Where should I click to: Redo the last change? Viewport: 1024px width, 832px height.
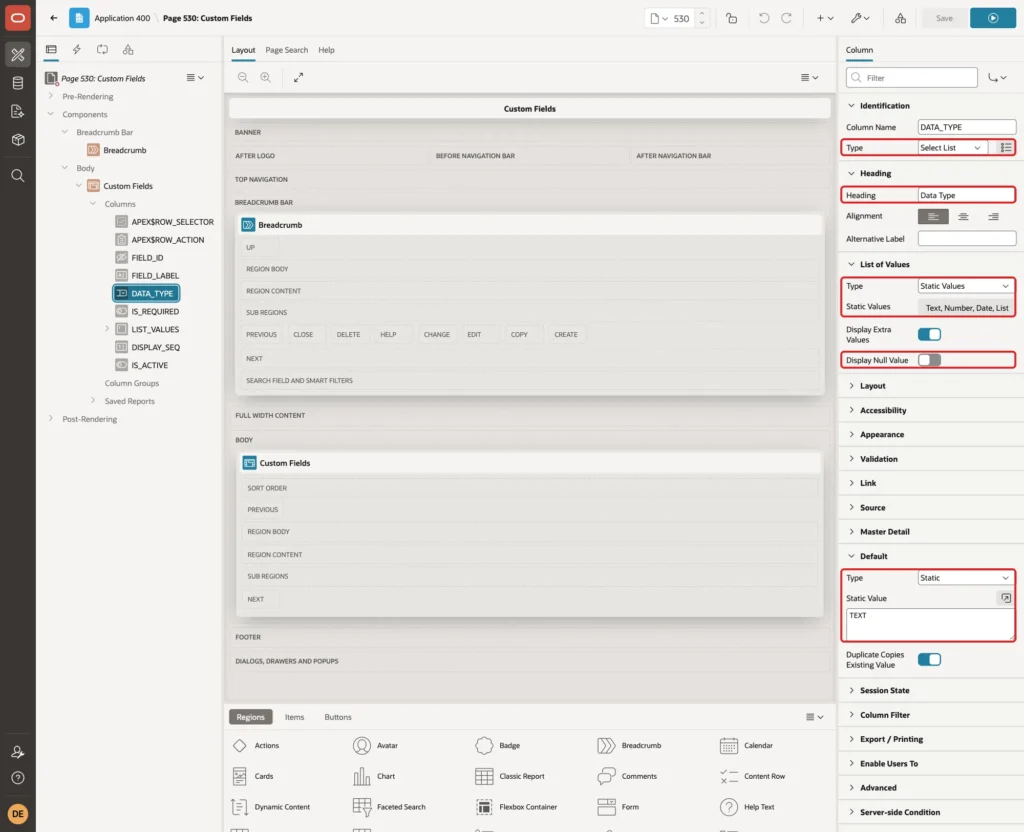click(786, 18)
